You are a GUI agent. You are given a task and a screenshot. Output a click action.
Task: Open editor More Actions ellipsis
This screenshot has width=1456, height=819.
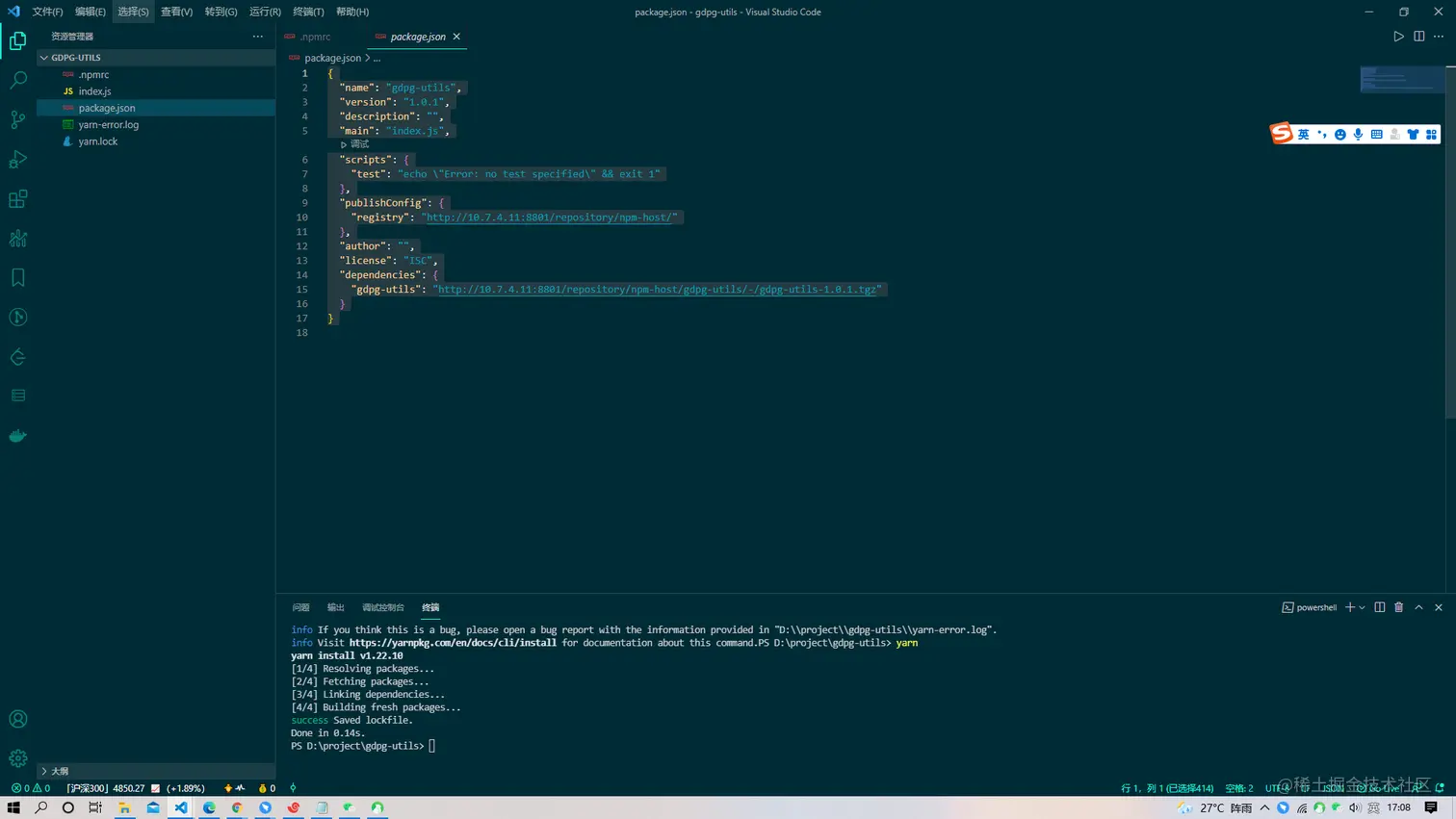[1439, 37]
